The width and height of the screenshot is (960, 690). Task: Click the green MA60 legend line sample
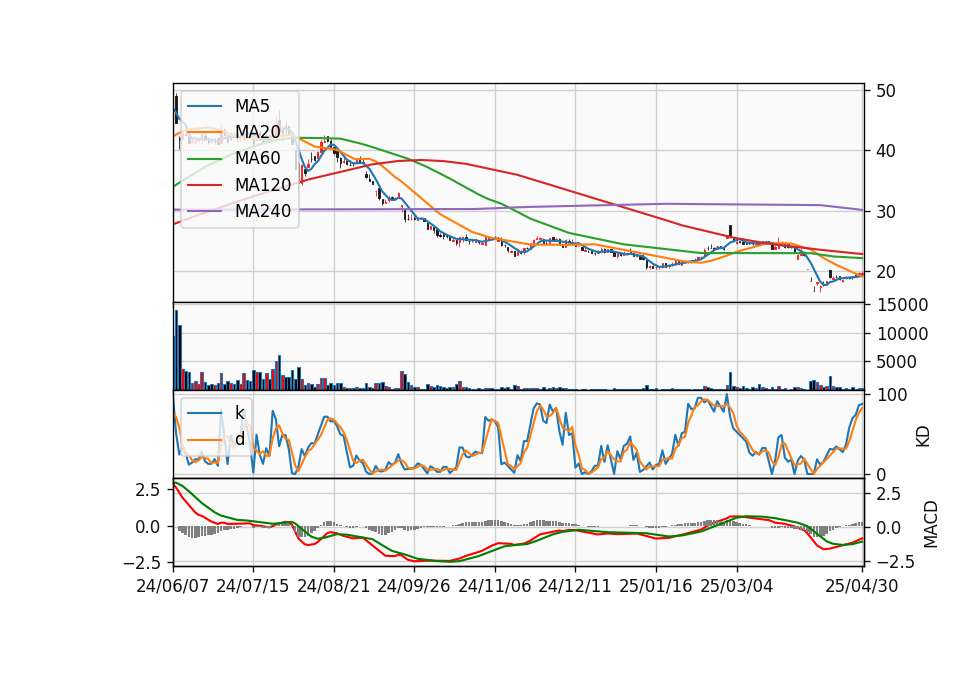204,159
